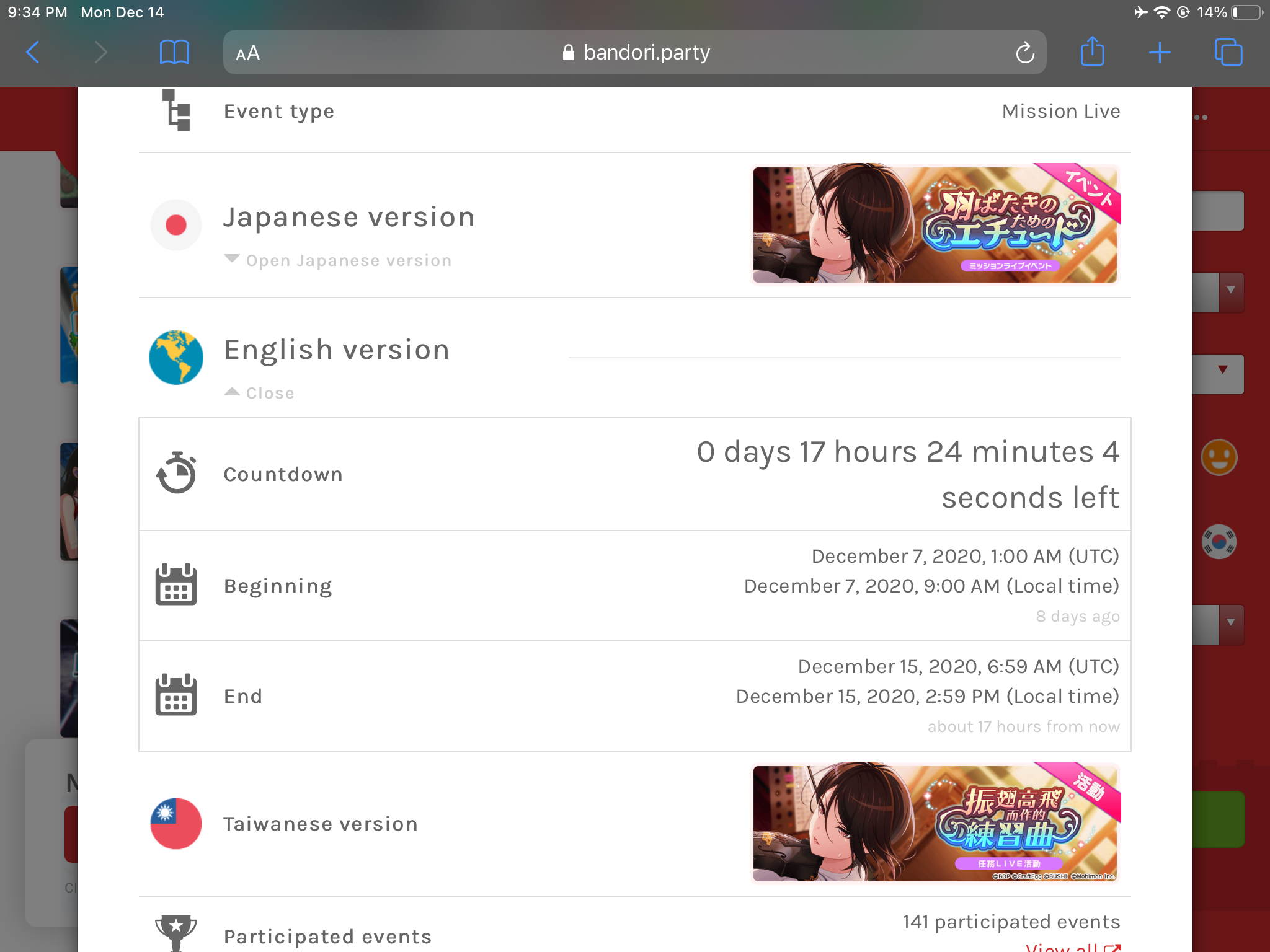
Task: Expand the Taiwanese version row
Action: [321, 824]
